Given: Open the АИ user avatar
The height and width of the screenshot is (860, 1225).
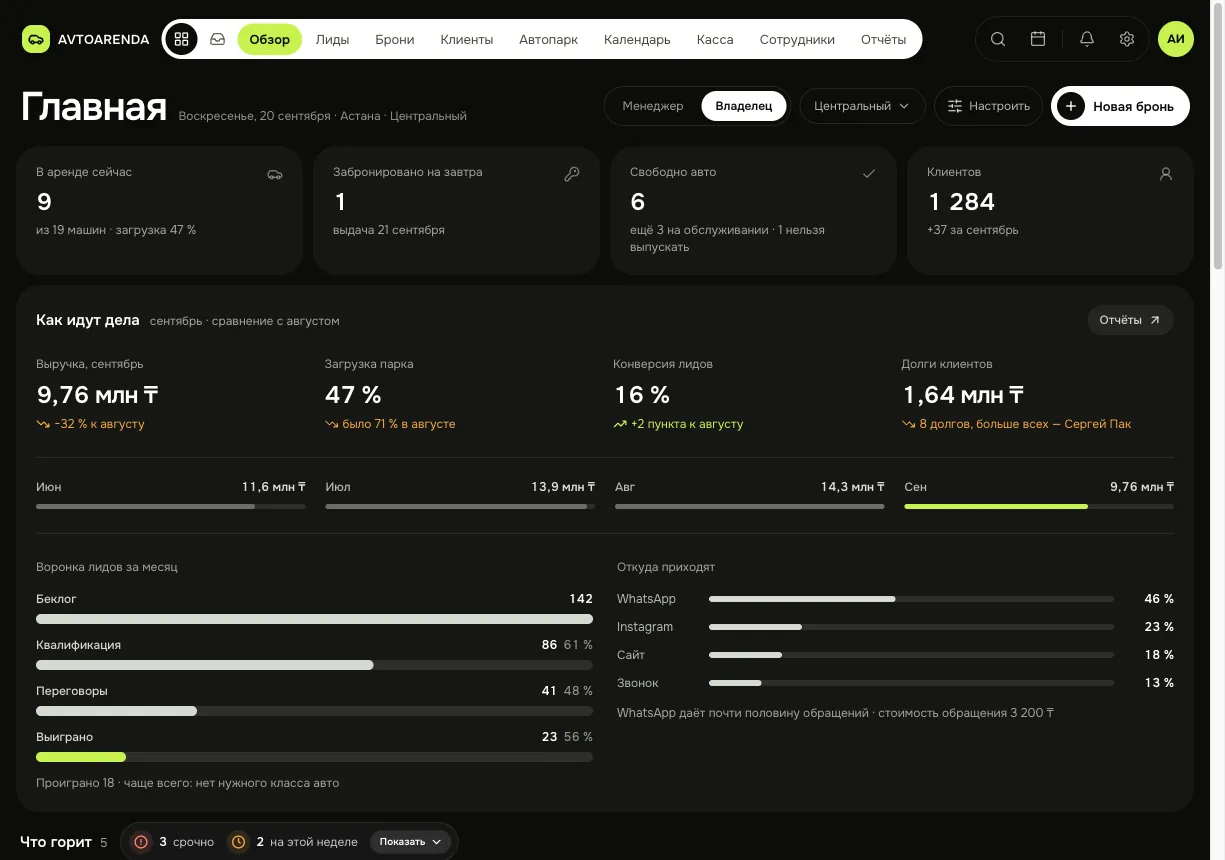Looking at the screenshot, I should 1176,40.
